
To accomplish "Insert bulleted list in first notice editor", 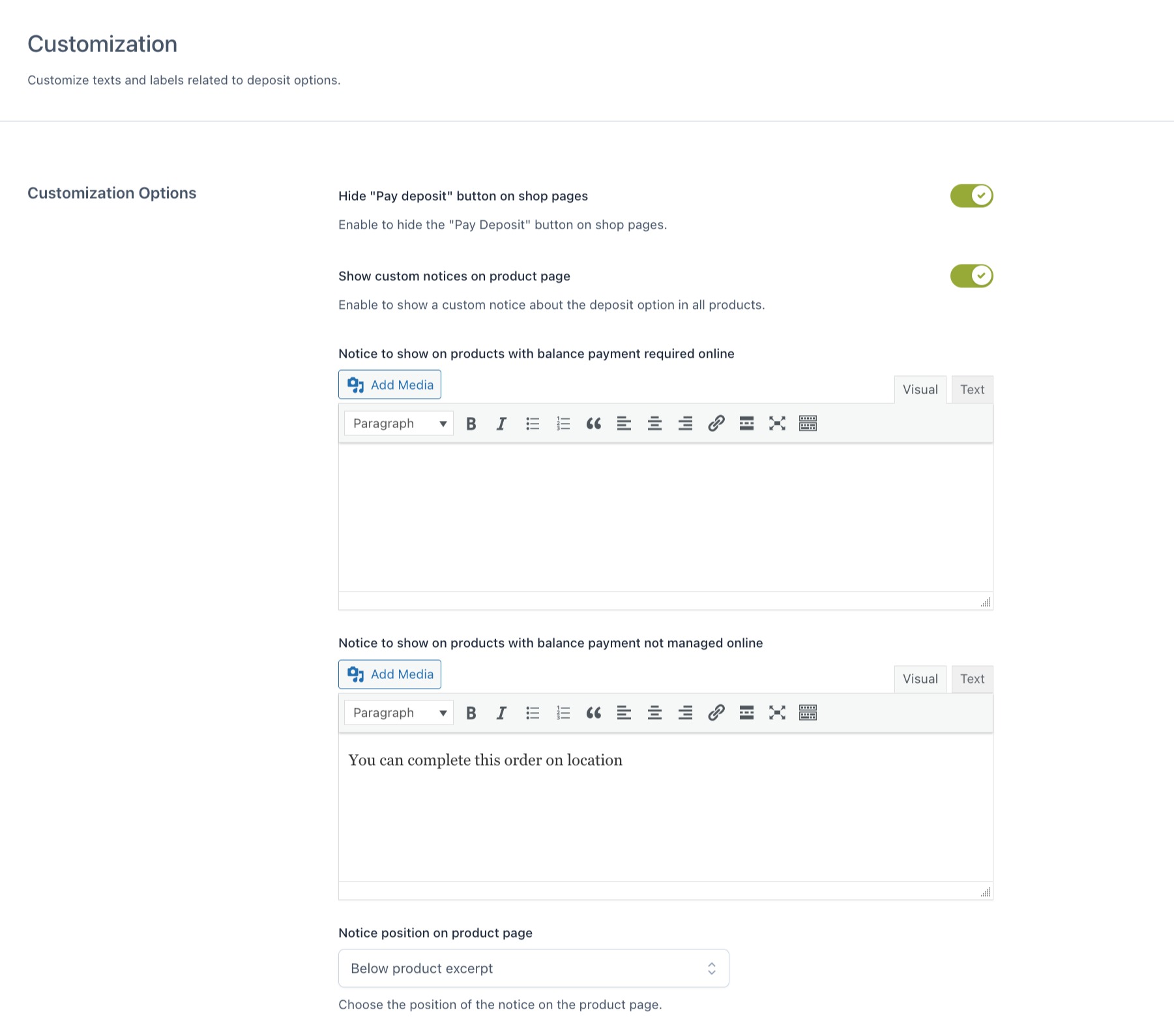I will point(533,424).
